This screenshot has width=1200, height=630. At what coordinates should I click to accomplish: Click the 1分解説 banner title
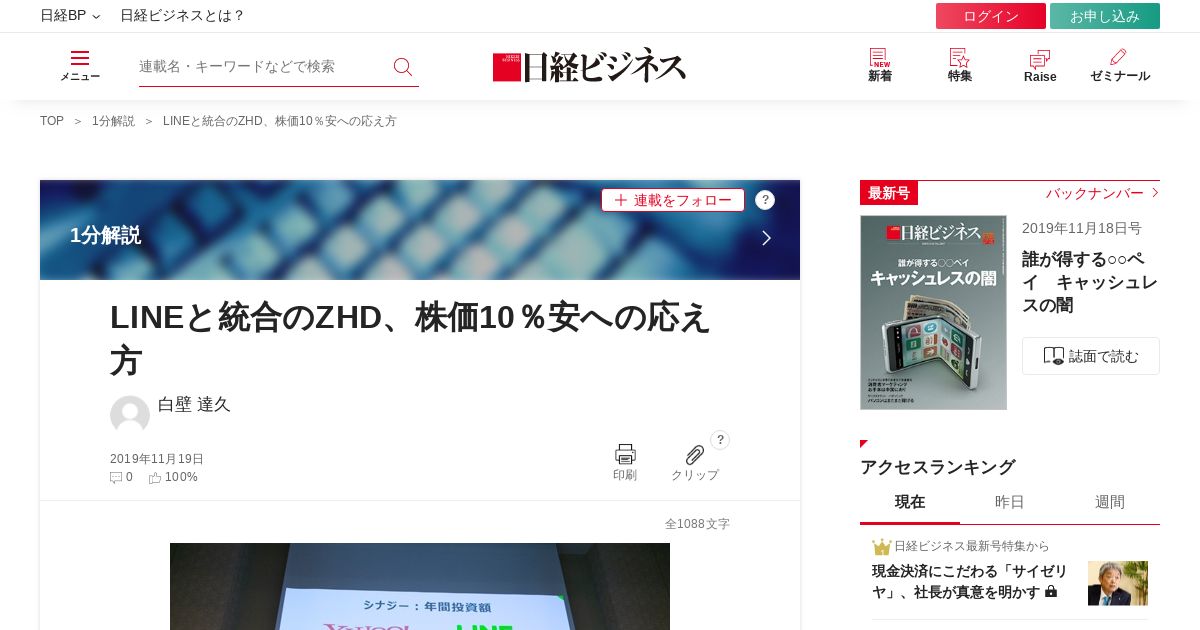point(105,236)
